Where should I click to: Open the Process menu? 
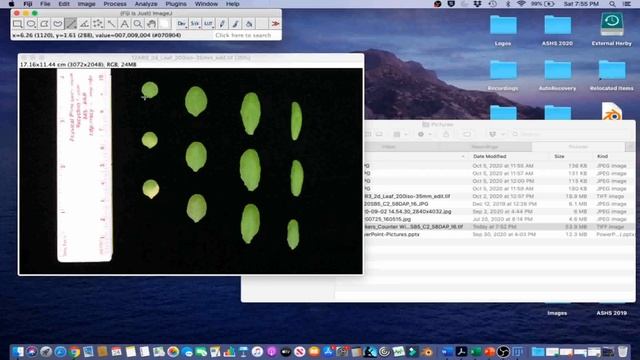click(x=115, y=4)
